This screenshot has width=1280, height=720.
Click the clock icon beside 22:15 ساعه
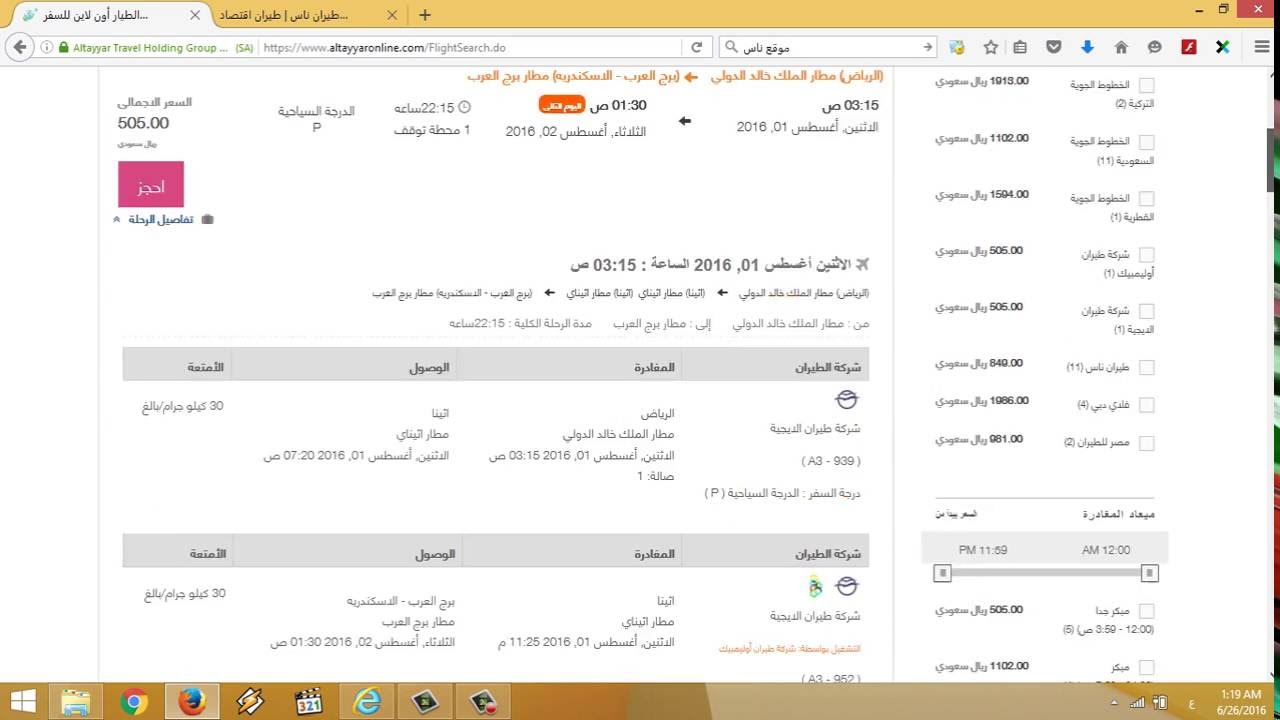click(464, 107)
